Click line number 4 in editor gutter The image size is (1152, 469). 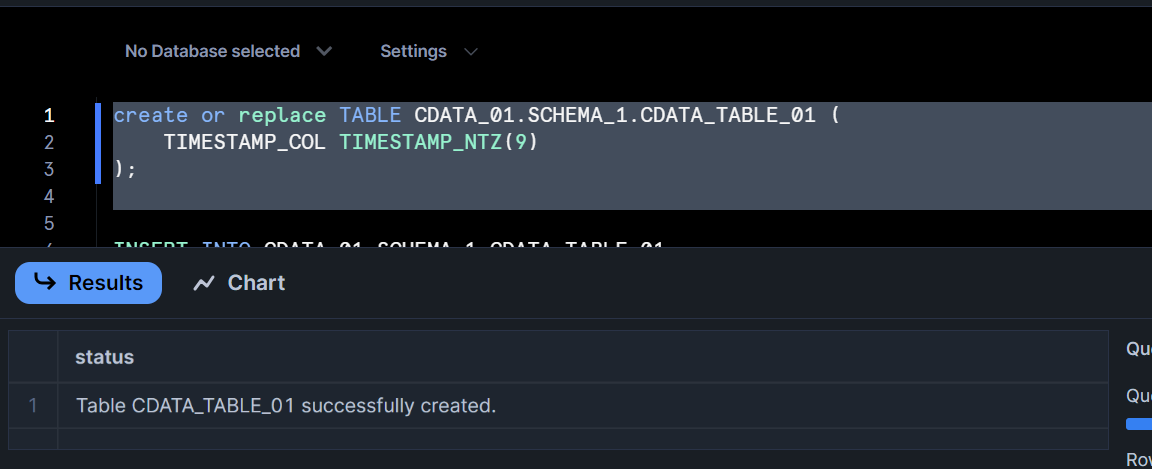click(49, 197)
